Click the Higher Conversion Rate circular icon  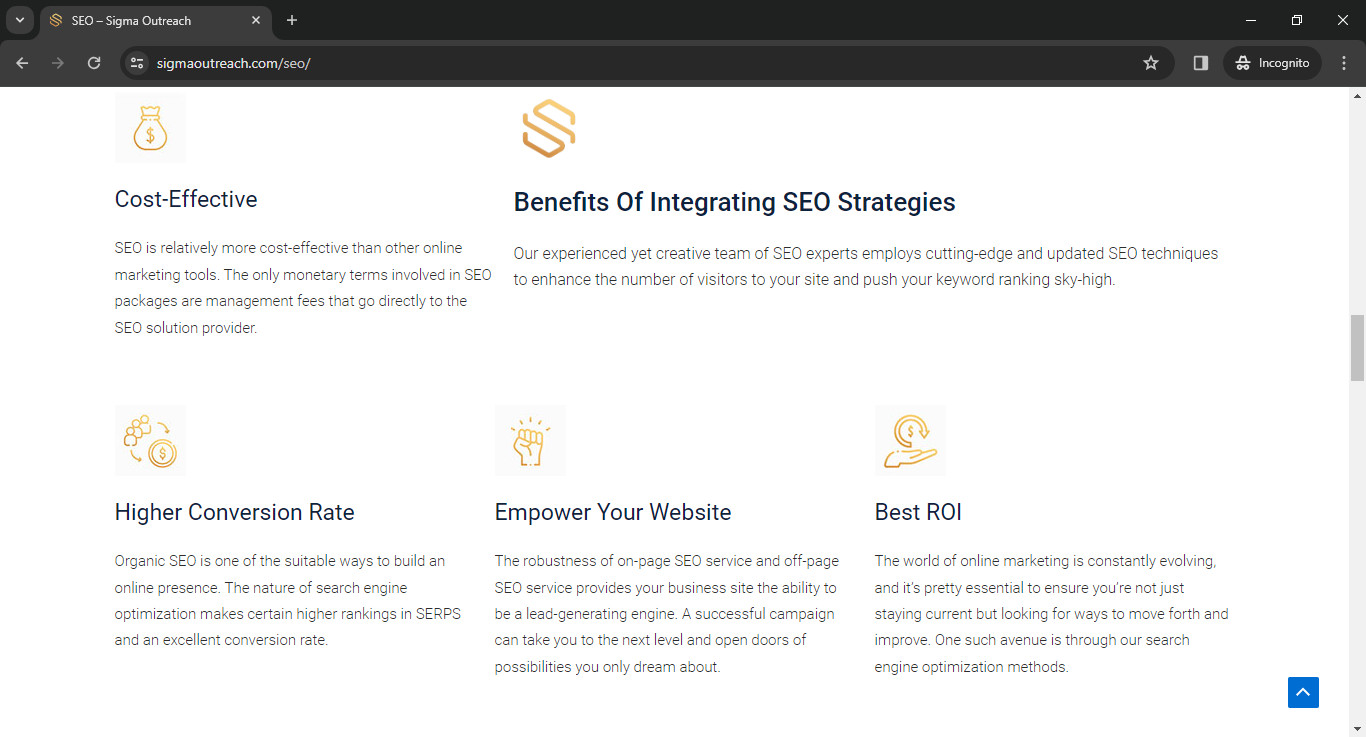tap(150, 440)
